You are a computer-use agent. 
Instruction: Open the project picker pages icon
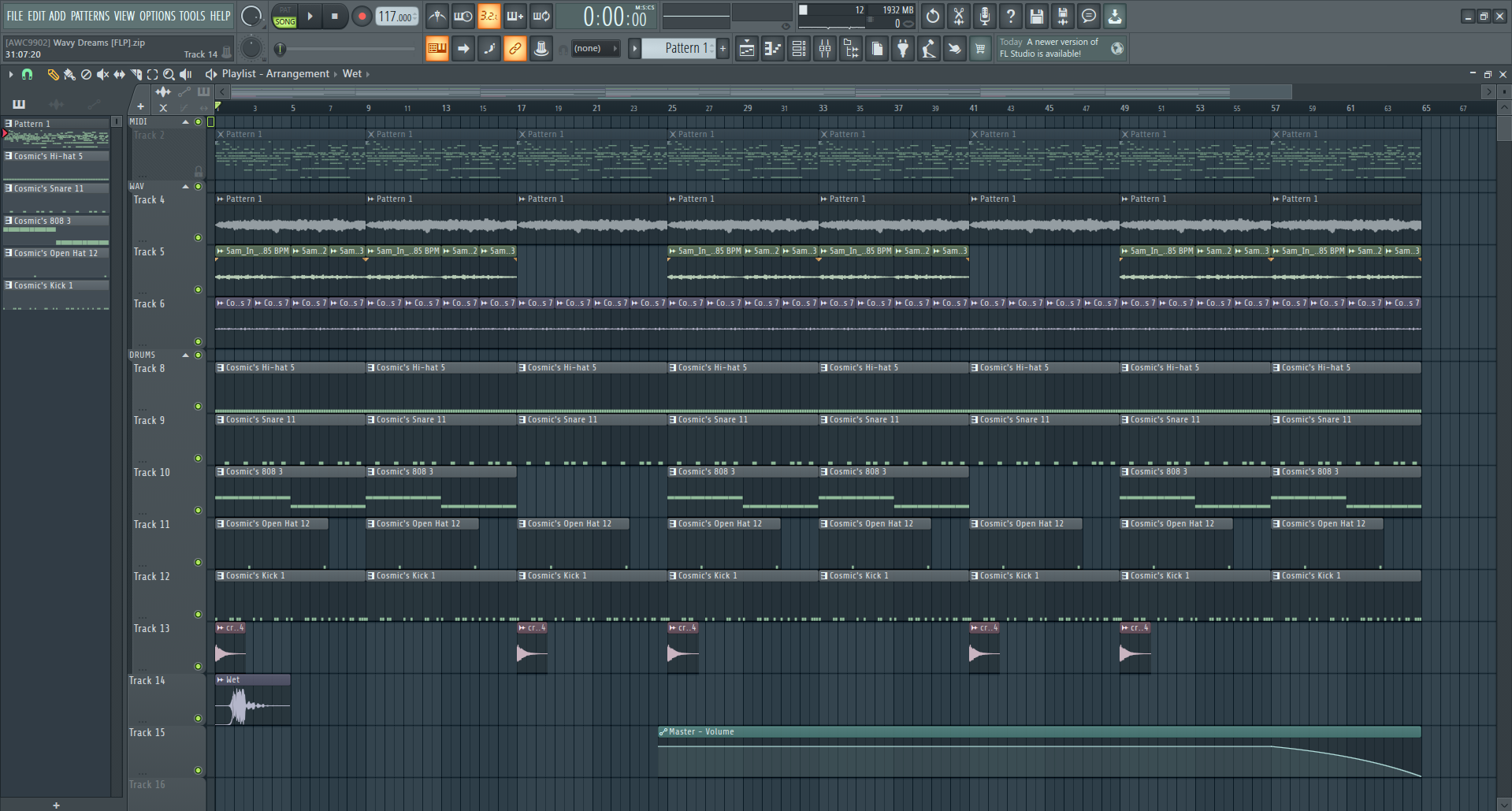877,49
